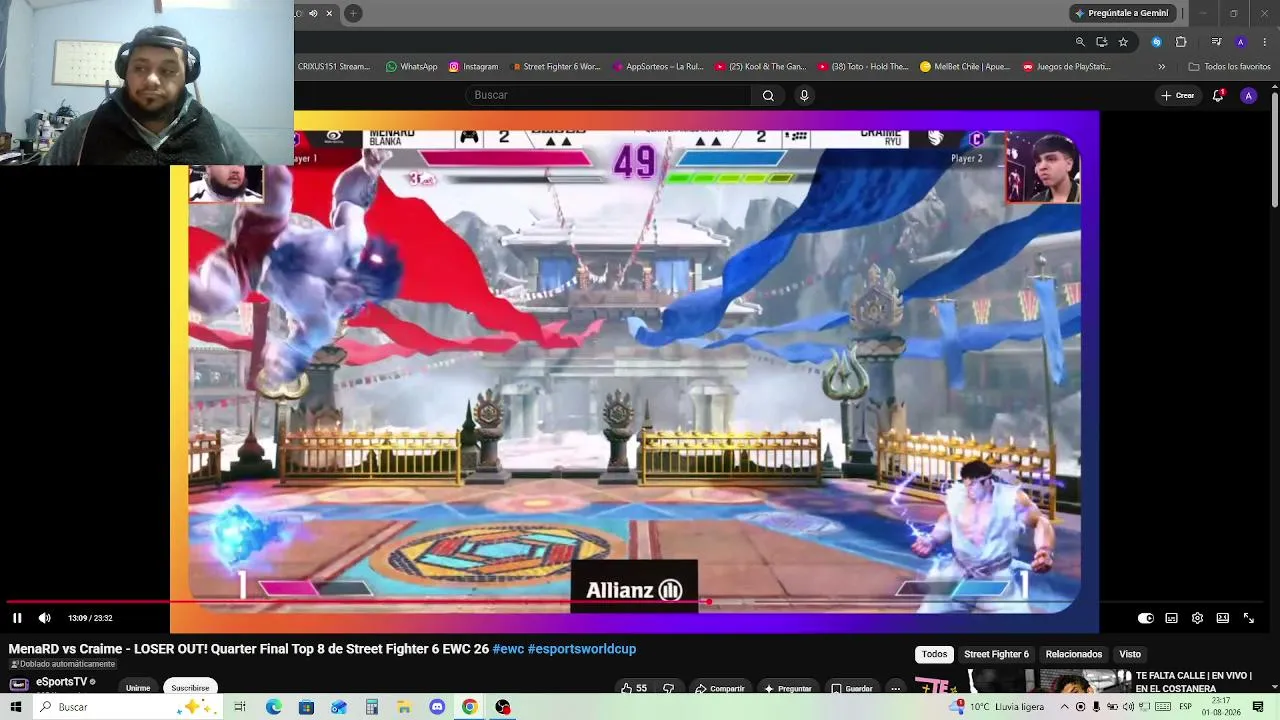The width and height of the screenshot is (1280, 720).
Task: Show hidden system tray icons
Action: pos(1064,707)
